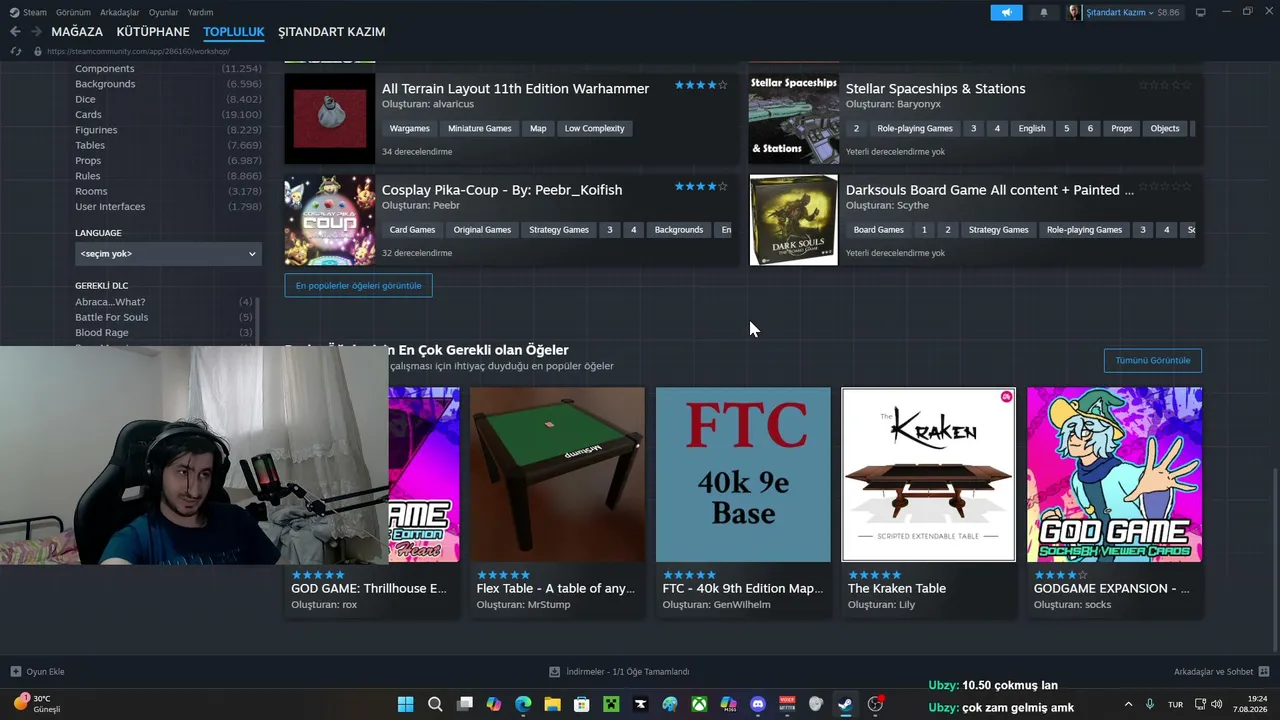
Task: Open Windows taskbar search
Action: (435, 704)
